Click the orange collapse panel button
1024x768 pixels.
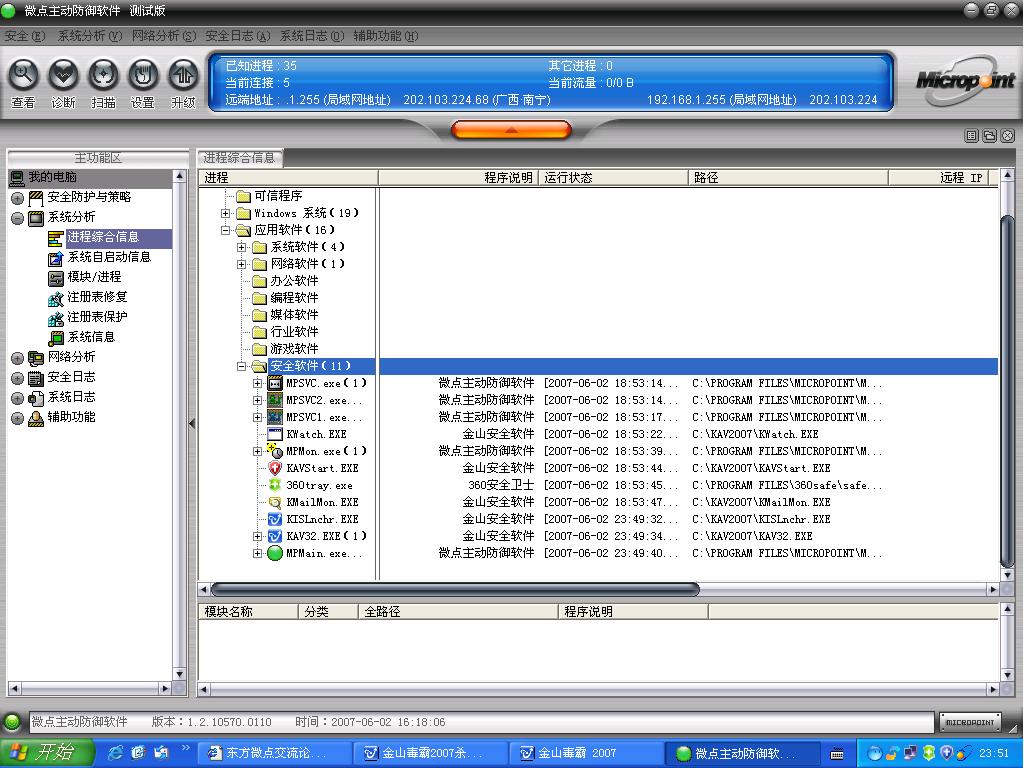pos(511,130)
